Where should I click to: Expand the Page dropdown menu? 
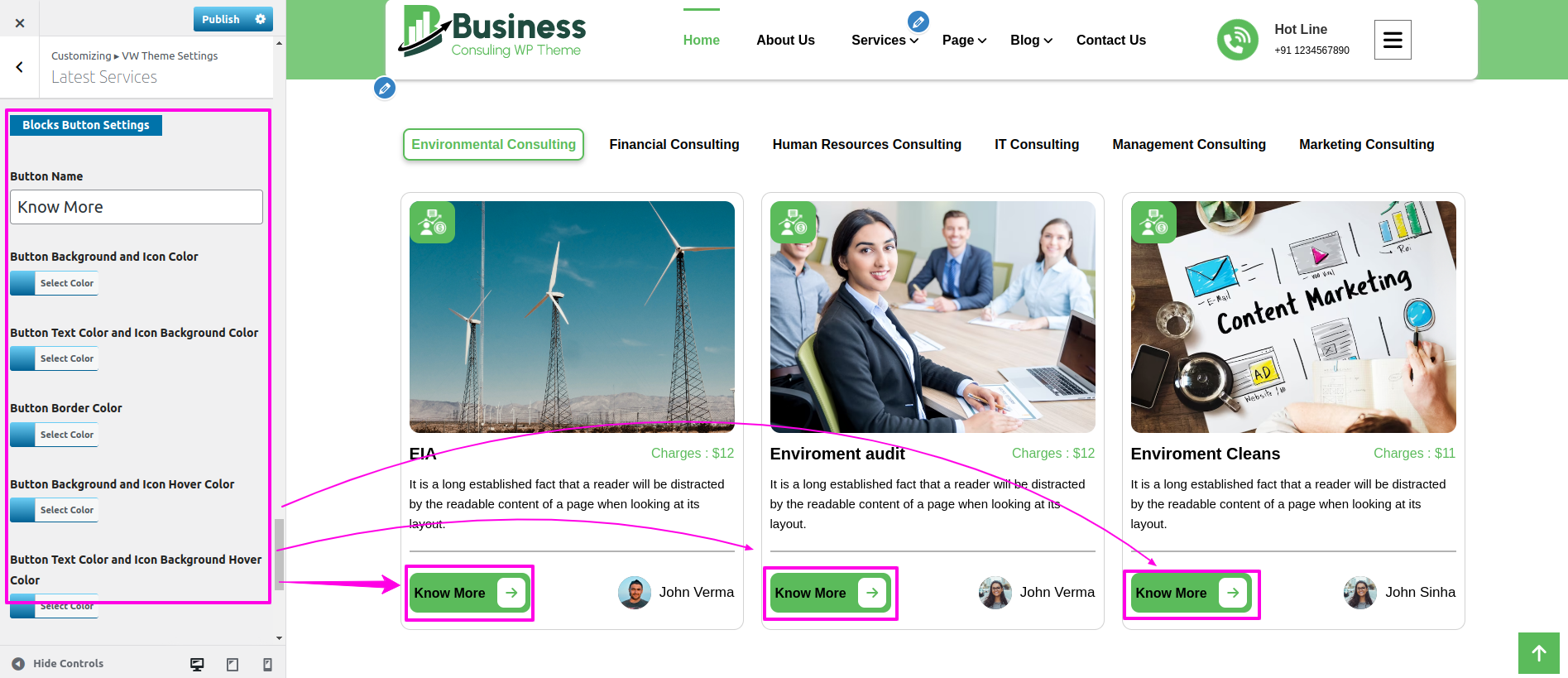(964, 40)
